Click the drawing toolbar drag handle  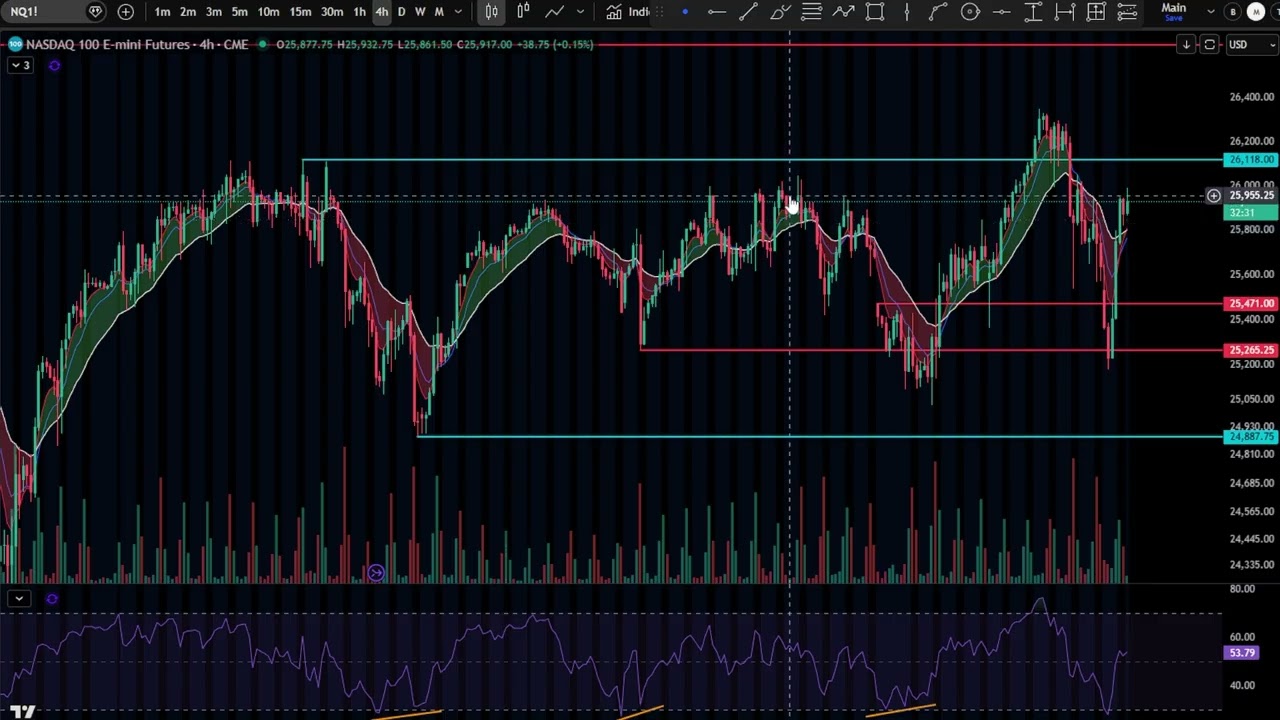tap(661, 12)
